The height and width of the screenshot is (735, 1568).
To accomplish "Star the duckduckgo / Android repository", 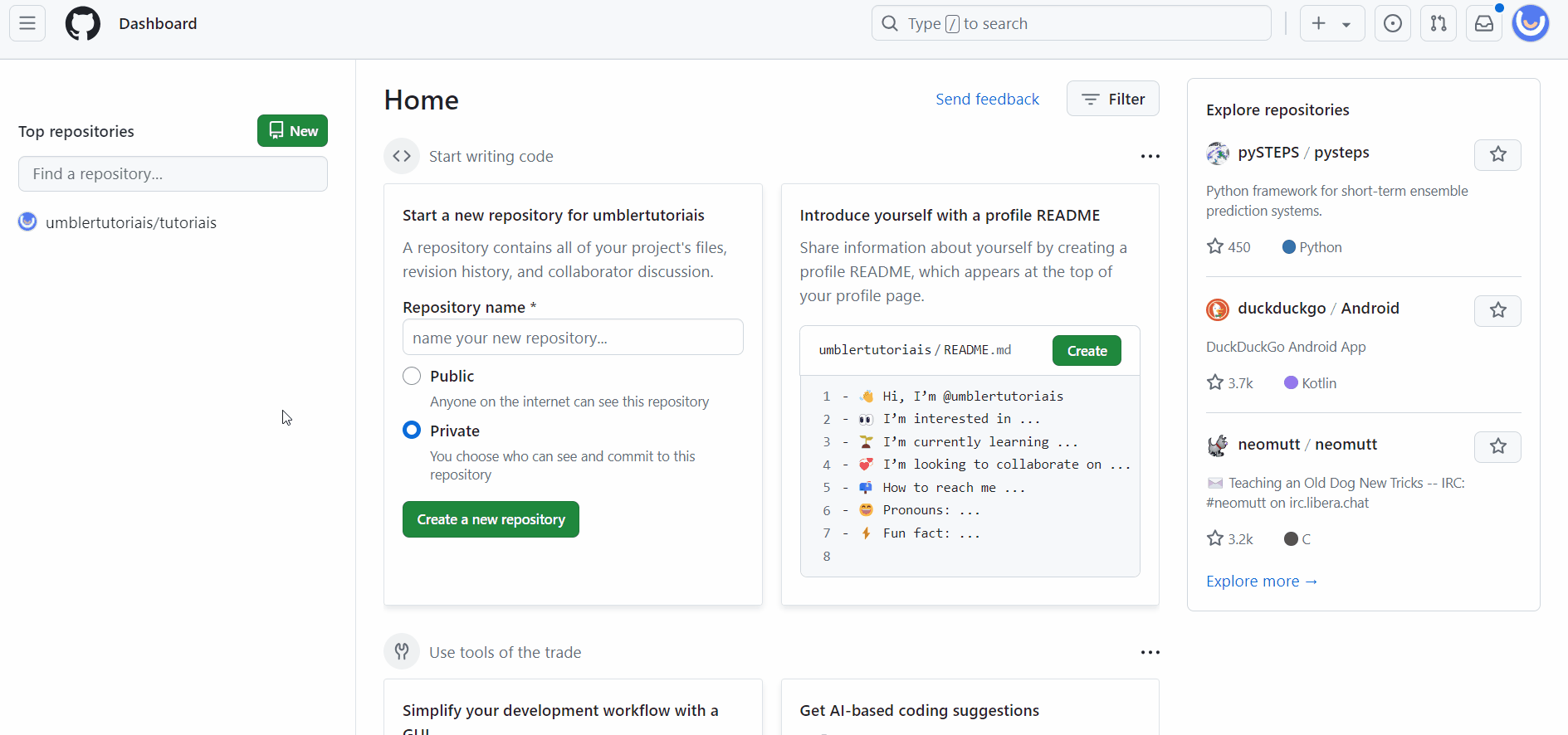I will click(x=1497, y=310).
